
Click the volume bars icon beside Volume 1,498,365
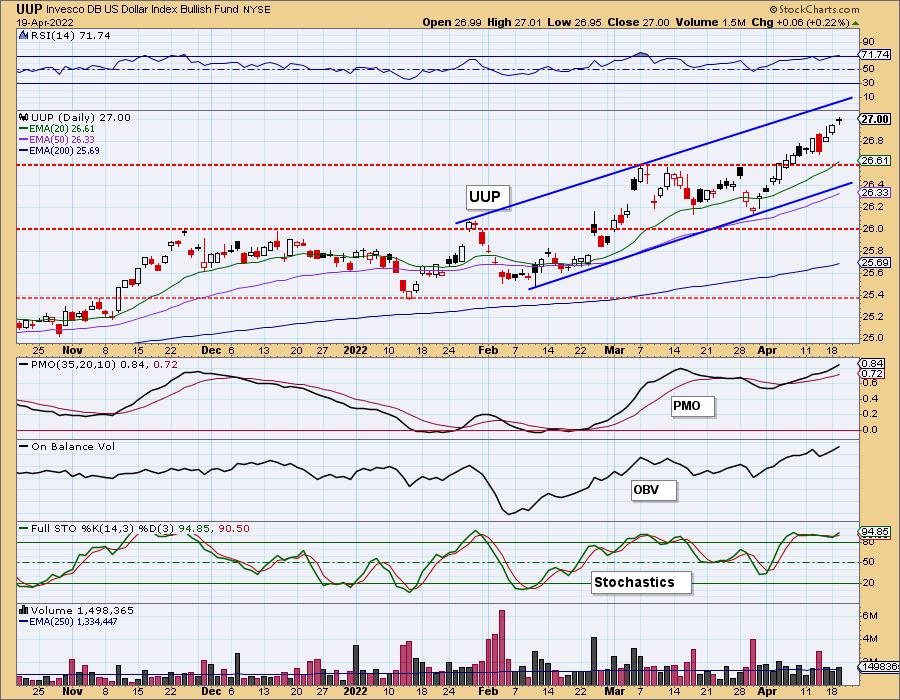(24, 610)
